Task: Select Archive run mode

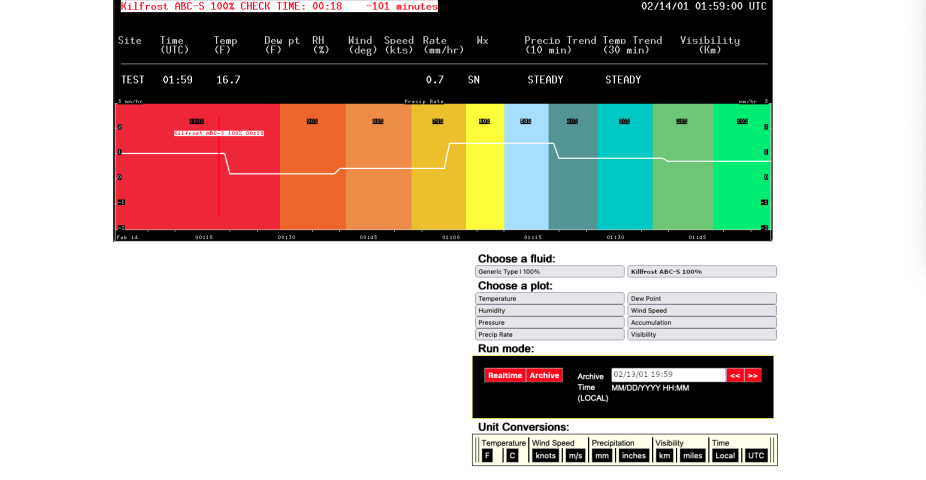Action: [544, 375]
